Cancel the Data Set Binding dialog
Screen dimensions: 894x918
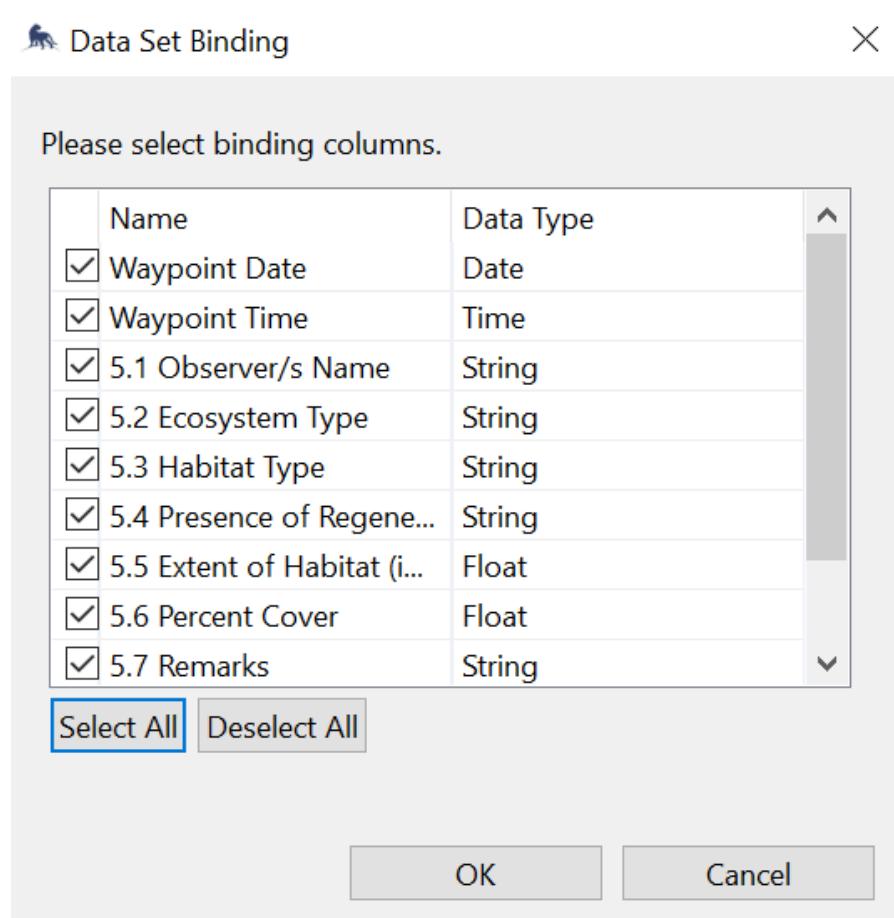click(748, 875)
